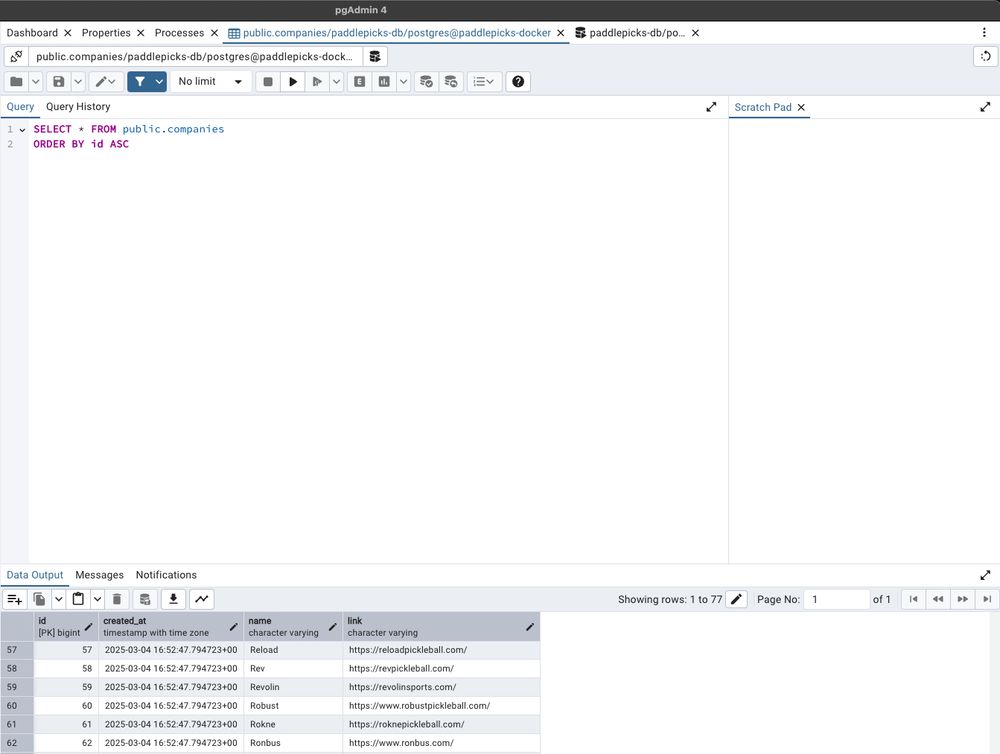Click the edit rows range pencil icon

(x=736, y=599)
